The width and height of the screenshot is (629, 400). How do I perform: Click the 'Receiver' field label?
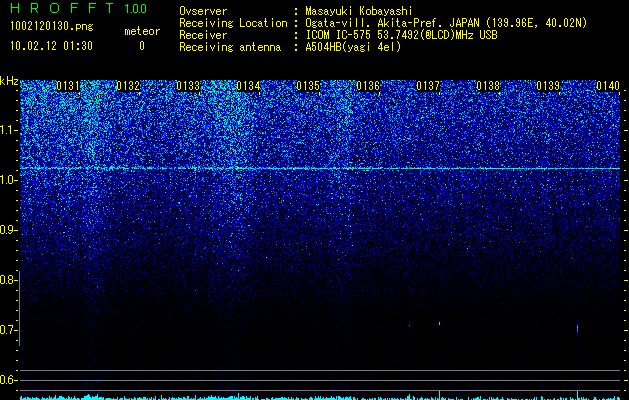point(203,35)
